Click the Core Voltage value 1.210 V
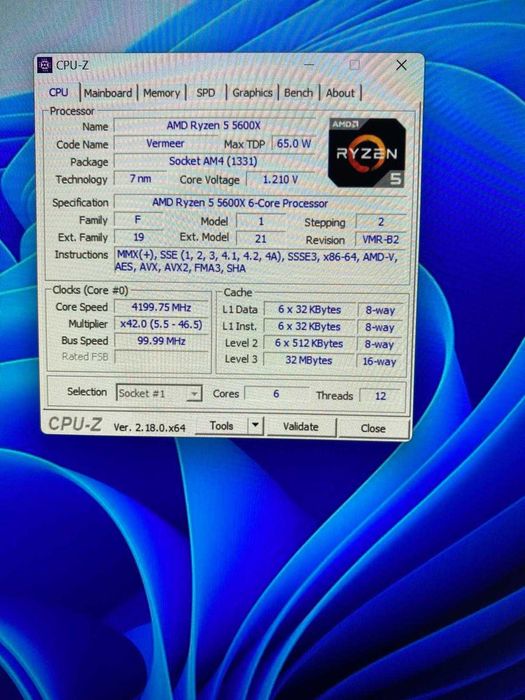The image size is (525, 700). click(280, 179)
